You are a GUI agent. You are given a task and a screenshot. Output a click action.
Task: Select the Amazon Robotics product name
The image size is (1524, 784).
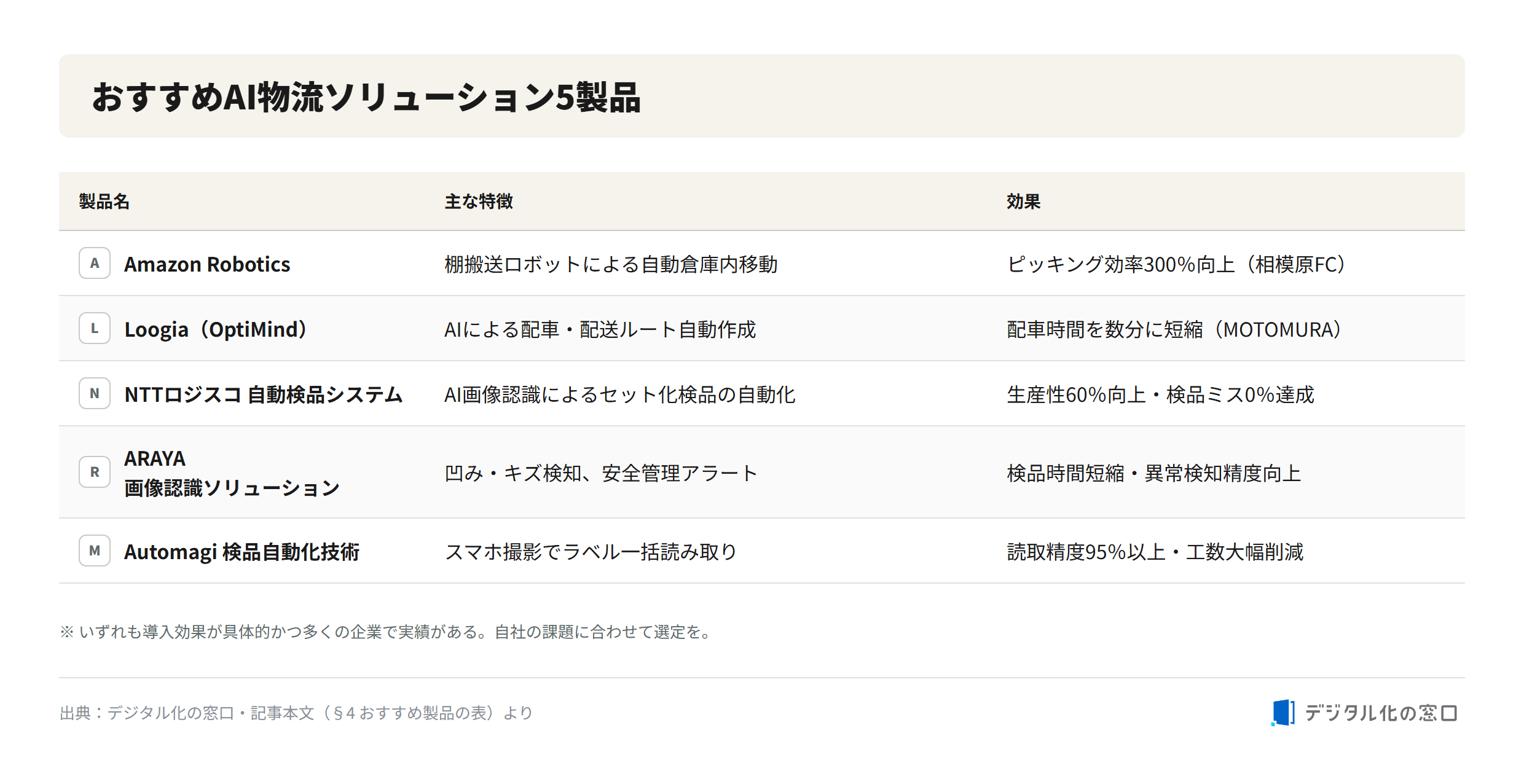pos(207,264)
